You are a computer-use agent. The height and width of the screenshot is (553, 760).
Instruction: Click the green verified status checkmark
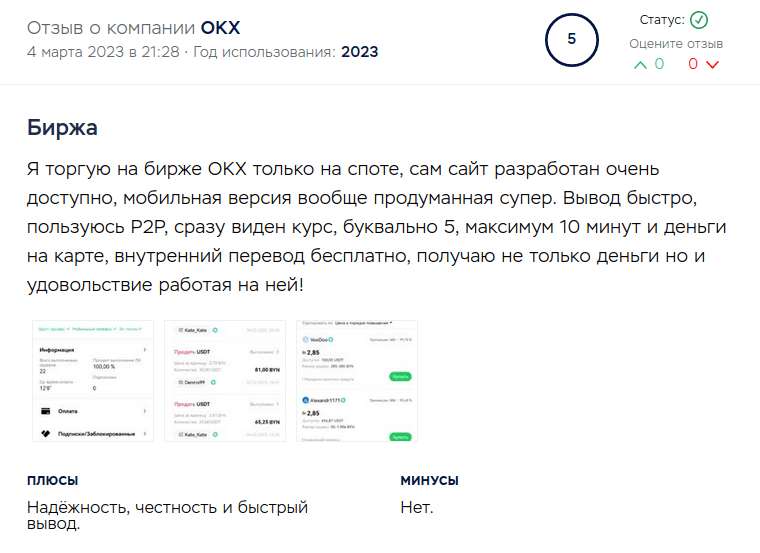[x=699, y=21]
